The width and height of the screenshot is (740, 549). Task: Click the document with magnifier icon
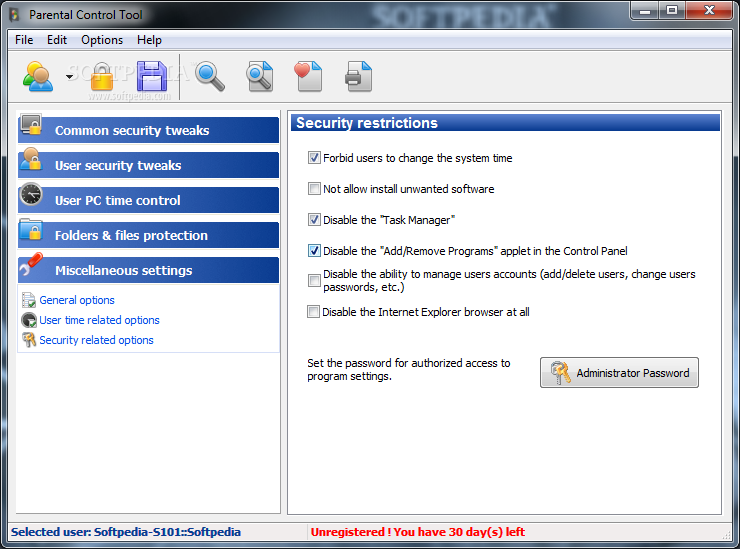pos(260,76)
